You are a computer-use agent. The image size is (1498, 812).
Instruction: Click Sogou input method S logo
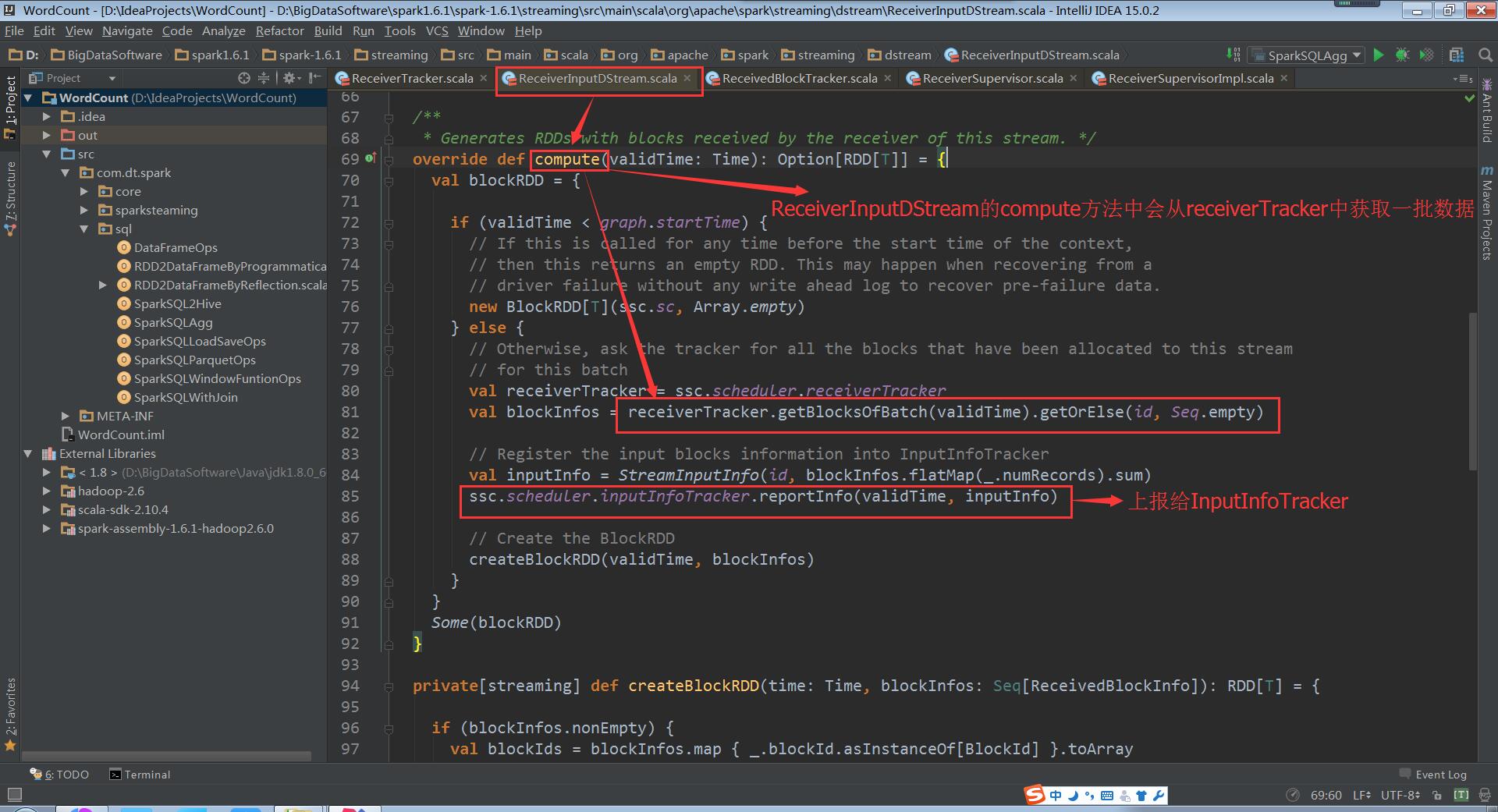pos(1035,795)
